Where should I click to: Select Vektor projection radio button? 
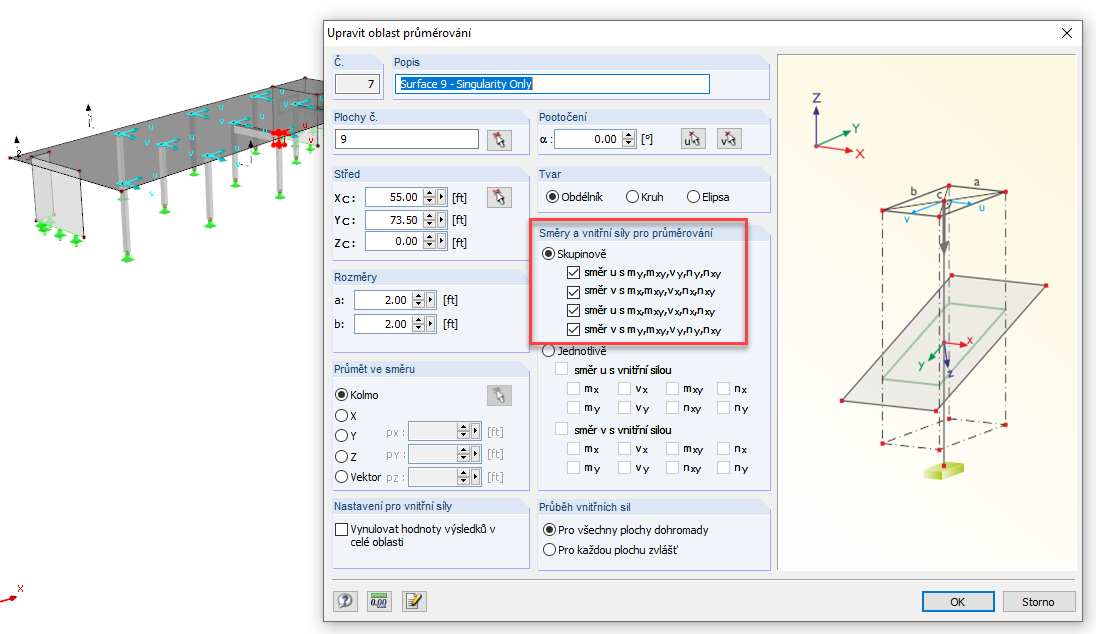[x=342, y=477]
